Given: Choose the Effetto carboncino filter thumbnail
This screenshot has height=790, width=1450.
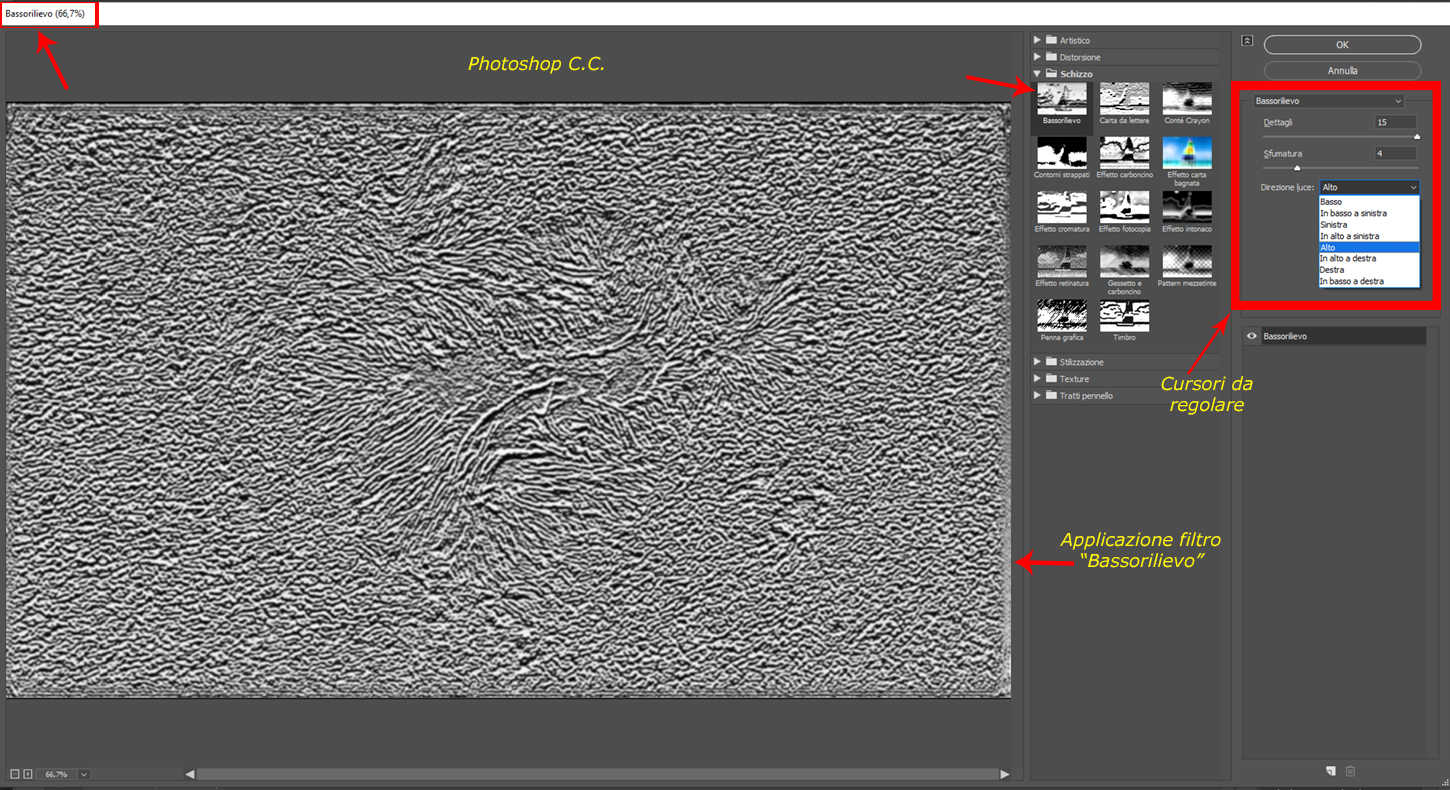Looking at the screenshot, I should [1124, 153].
